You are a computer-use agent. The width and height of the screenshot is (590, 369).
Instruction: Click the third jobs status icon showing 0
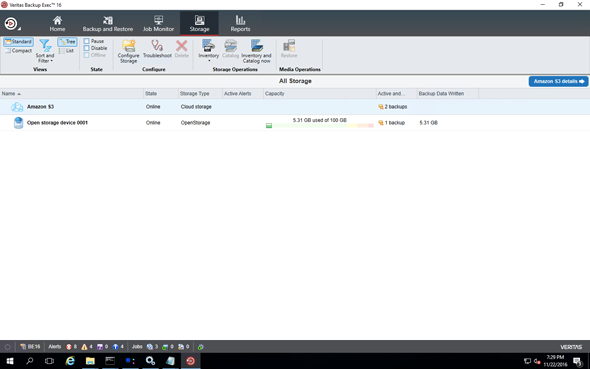(x=181, y=347)
